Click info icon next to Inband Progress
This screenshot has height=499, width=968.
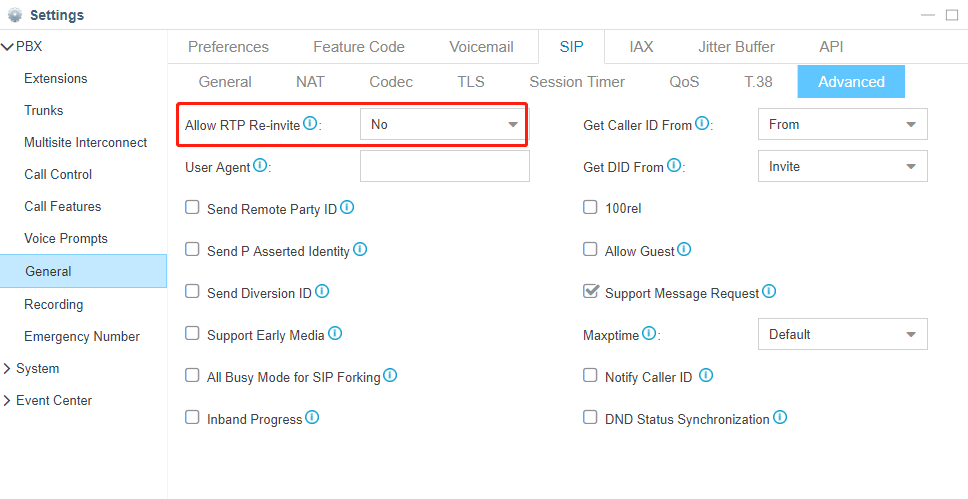click(312, 417)
